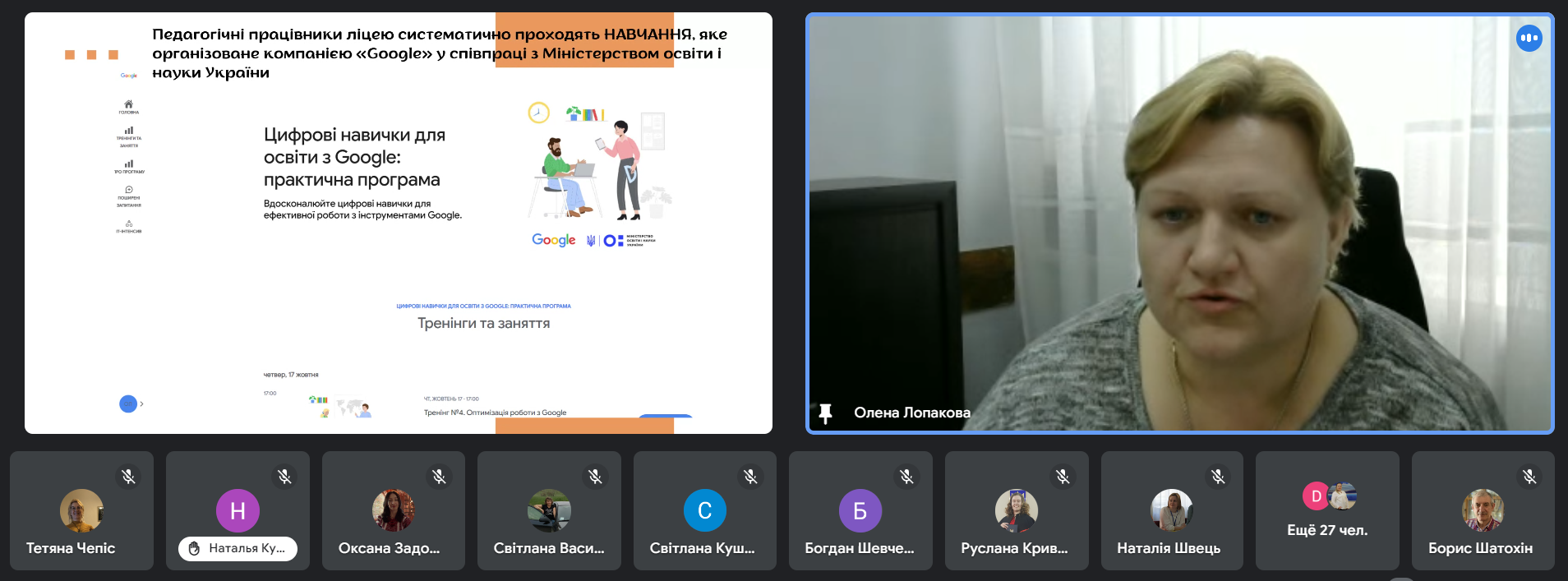This screenshot has width=1568, height=581.
Task: Expand sidebar with chevron next to blue avatar
Action: coord(142,403)
